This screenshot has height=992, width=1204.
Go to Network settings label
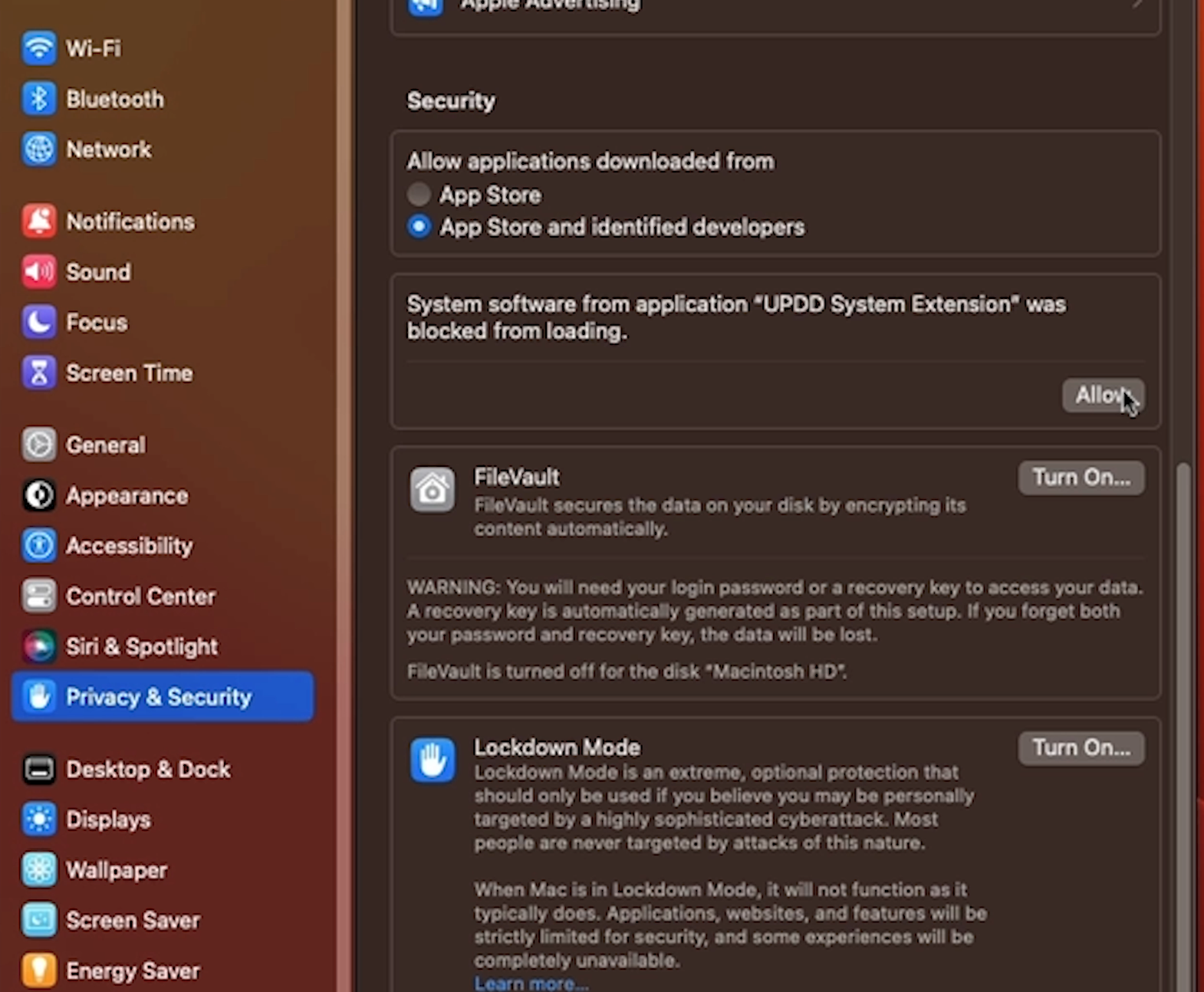click(109, 149)
